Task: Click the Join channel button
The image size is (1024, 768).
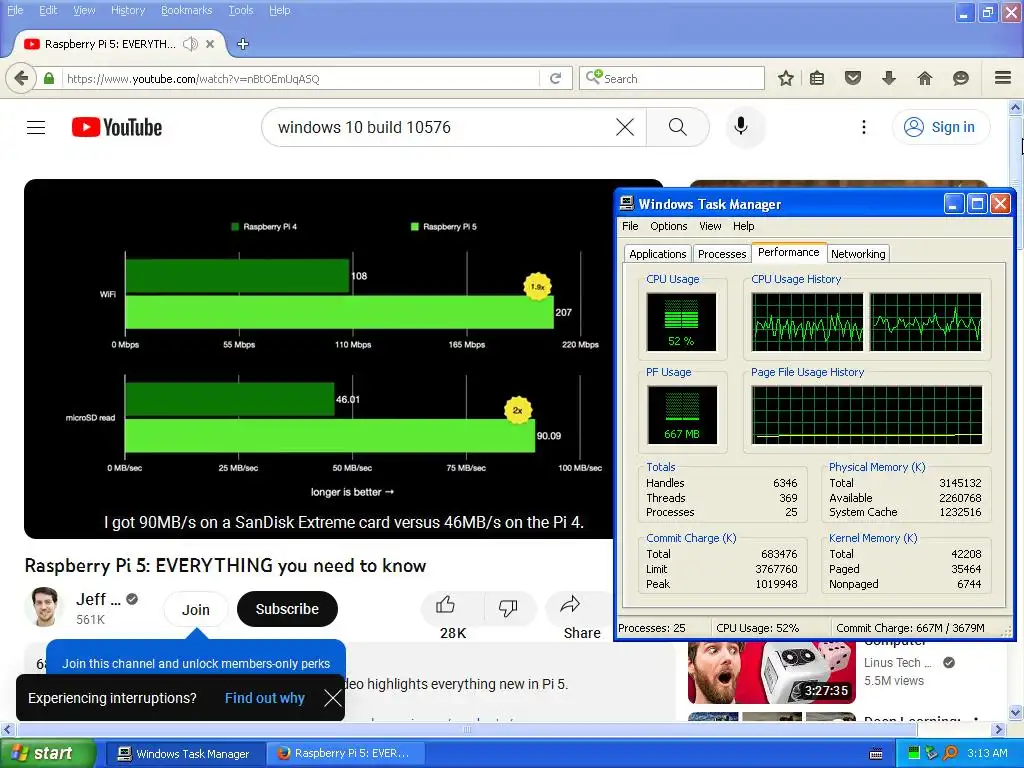Action: tap(195, 609)
